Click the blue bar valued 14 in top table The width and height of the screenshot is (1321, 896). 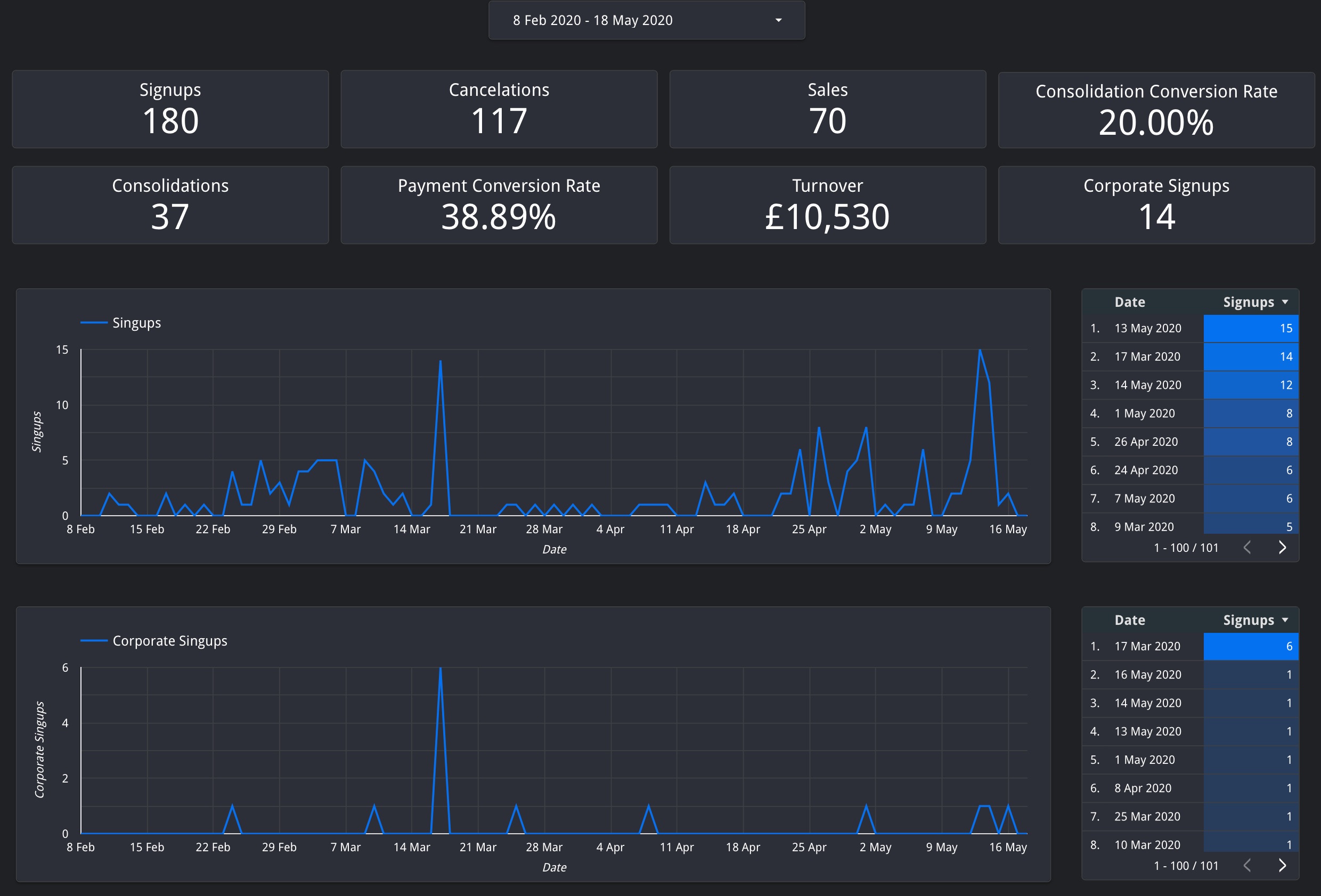coord(1251,356)
